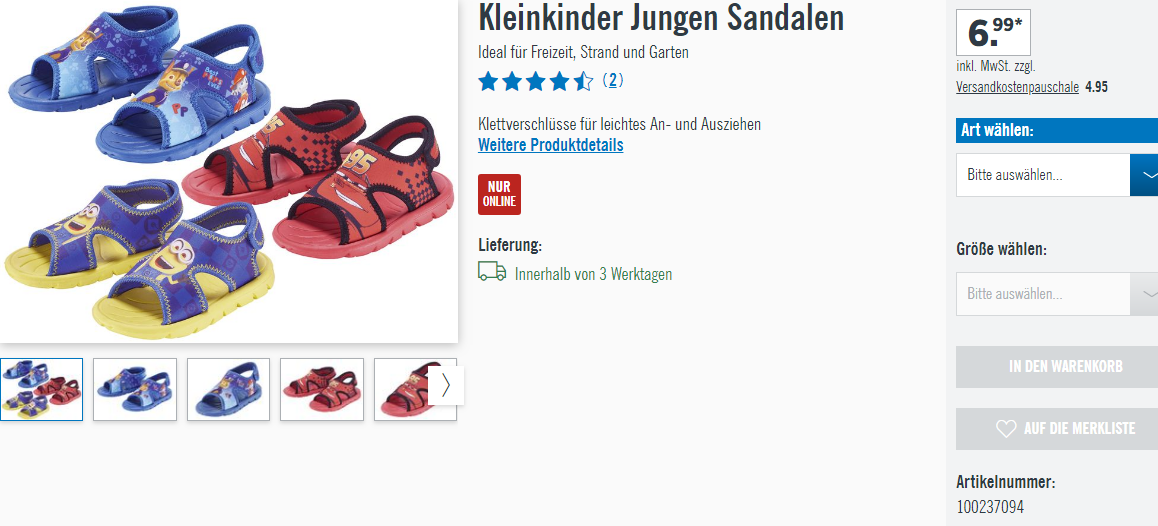Click the delivery truck icon
Screen dimensions: 1158x526
[492, 272]
